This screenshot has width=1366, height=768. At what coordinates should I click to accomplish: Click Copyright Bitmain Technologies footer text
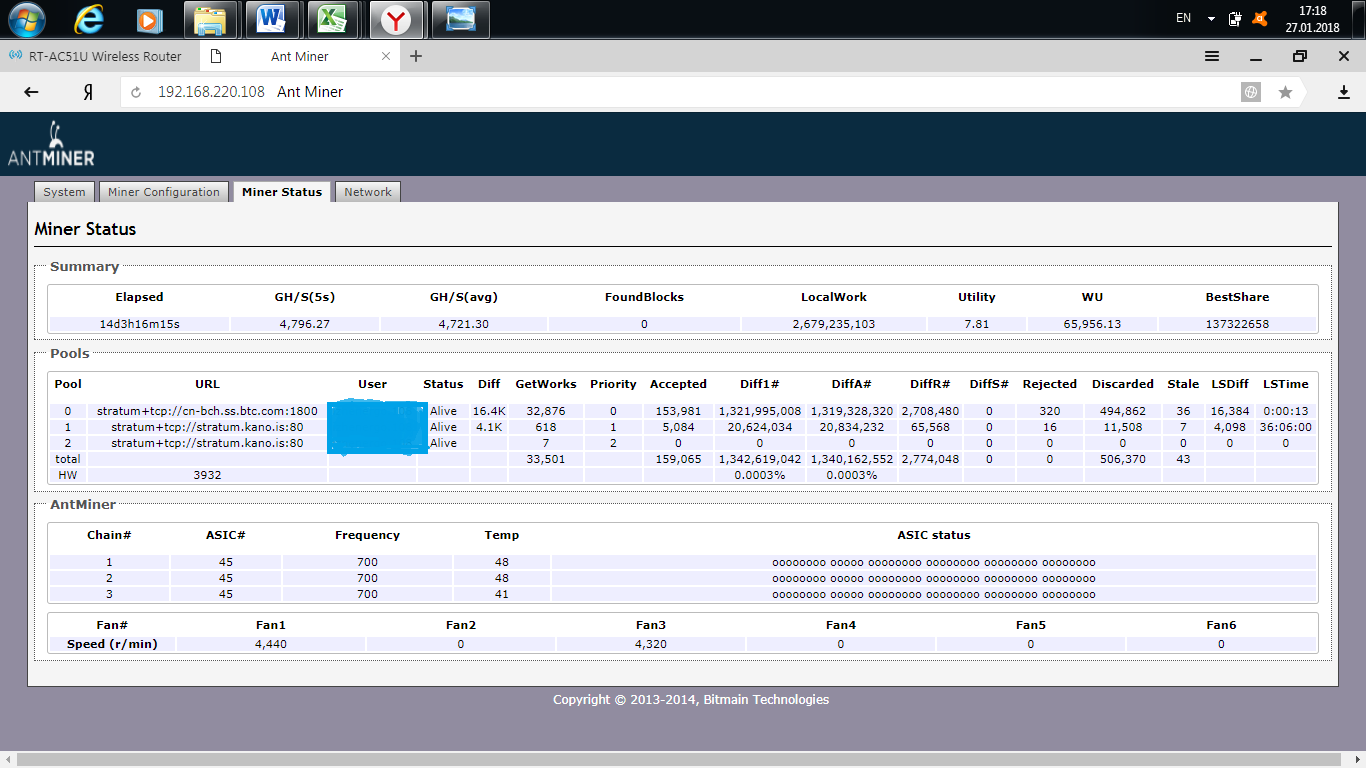click(x=691, y=699)
